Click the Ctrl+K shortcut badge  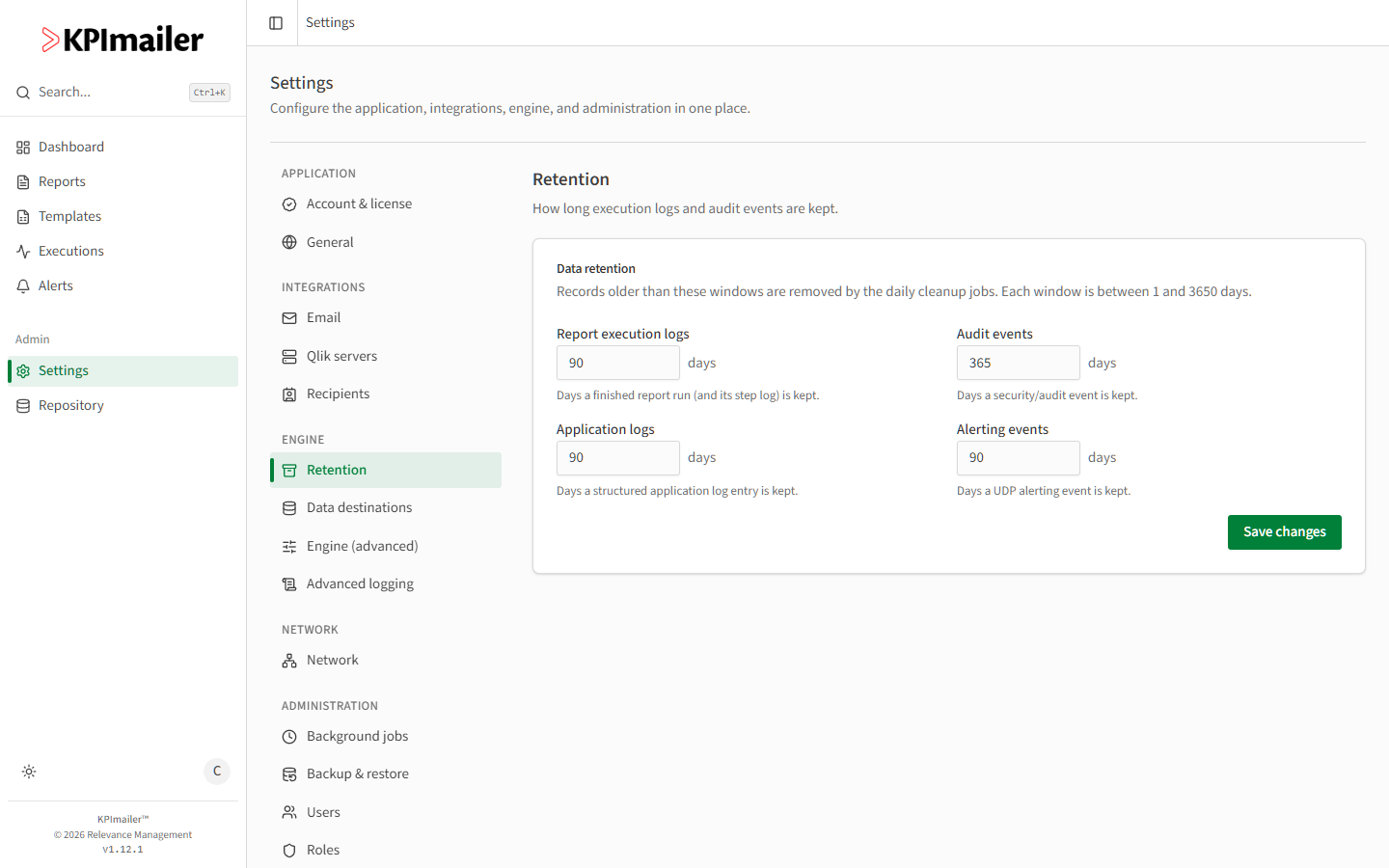tap(209, 93)
